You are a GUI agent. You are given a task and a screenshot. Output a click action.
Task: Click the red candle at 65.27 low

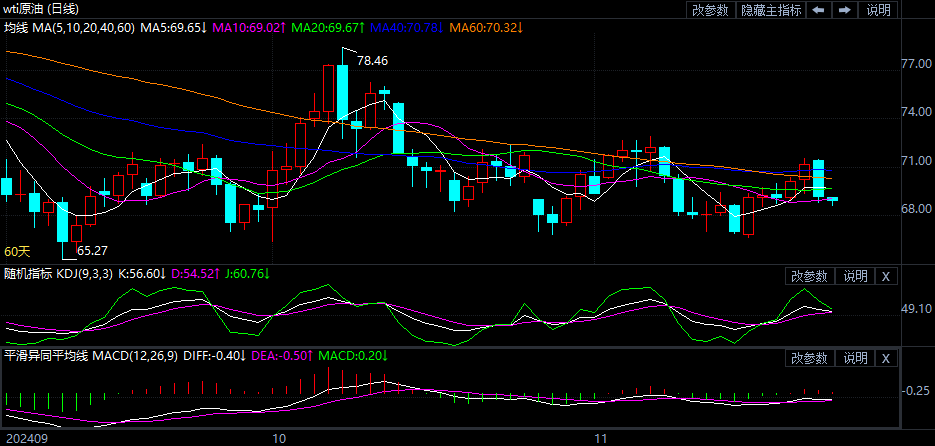(x=76, y=234)
